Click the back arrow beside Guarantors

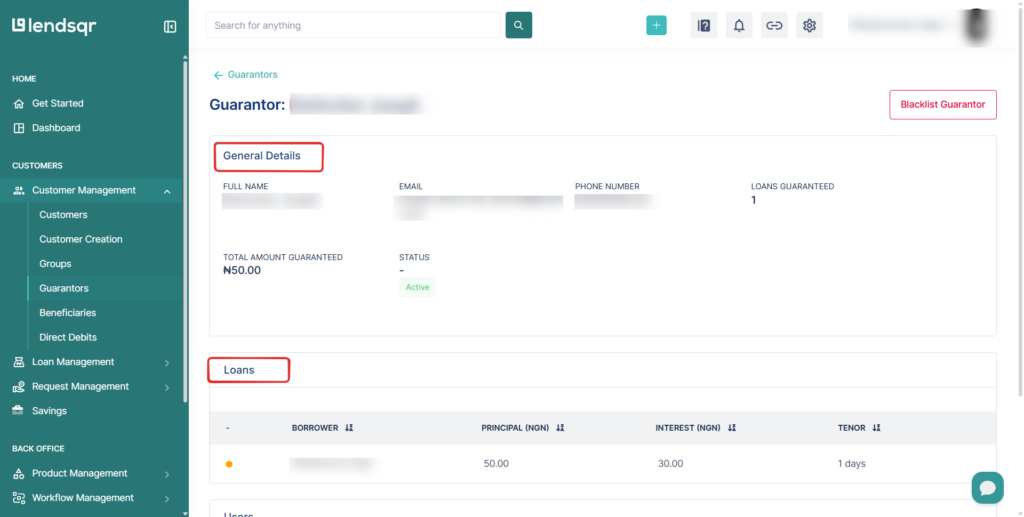(218, 75)
